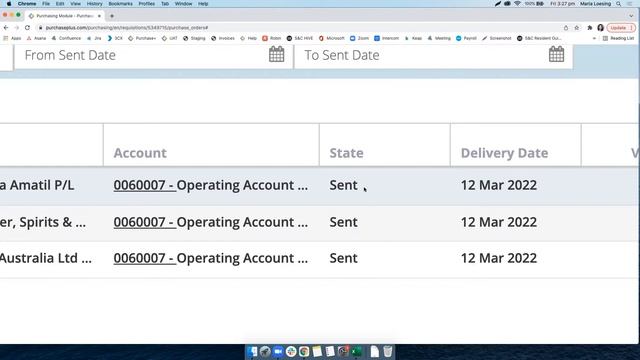Sort by the Delivery Date column header
The image size is (640, 360).
point(504,153)
